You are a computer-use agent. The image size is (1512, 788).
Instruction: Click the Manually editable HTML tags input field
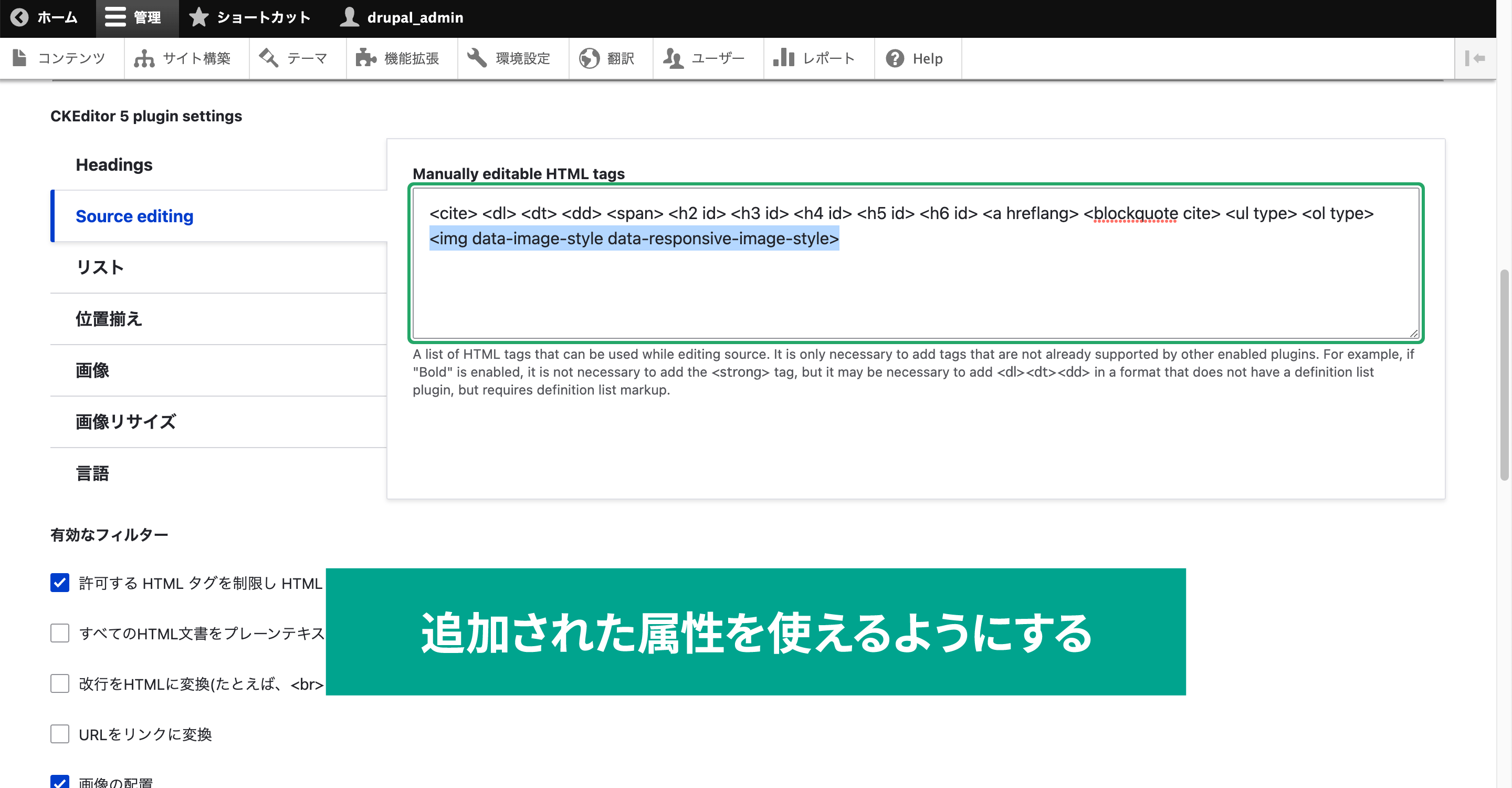[x=917, y=262]
